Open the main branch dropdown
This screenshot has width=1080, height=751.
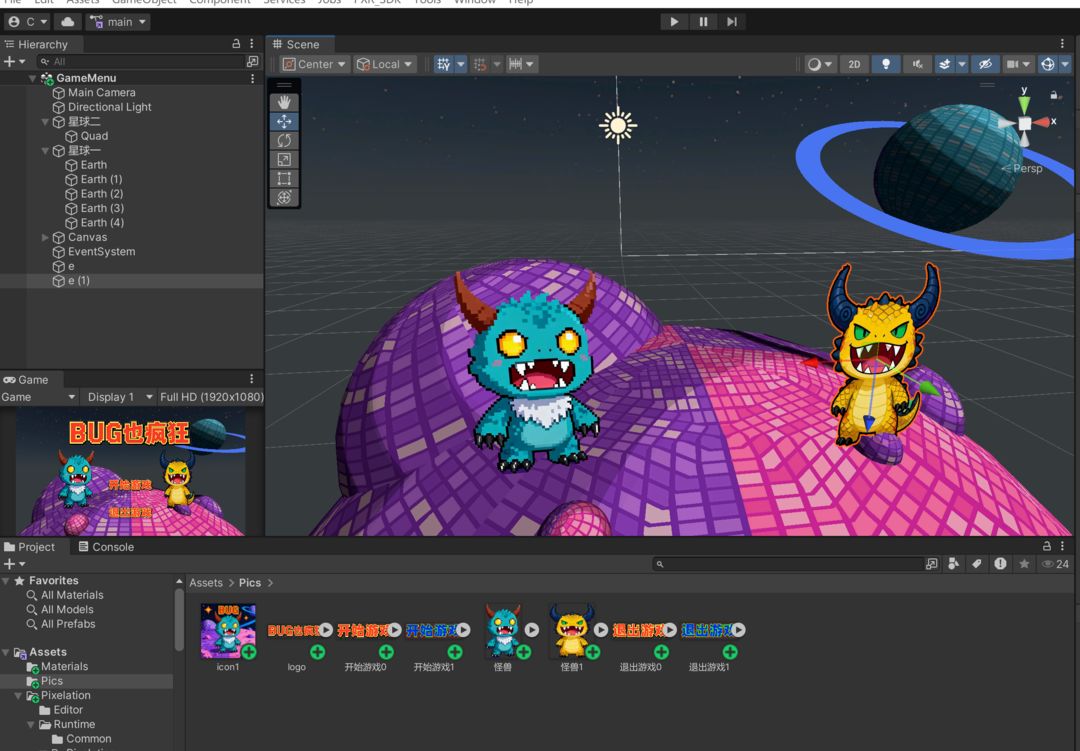119,22
